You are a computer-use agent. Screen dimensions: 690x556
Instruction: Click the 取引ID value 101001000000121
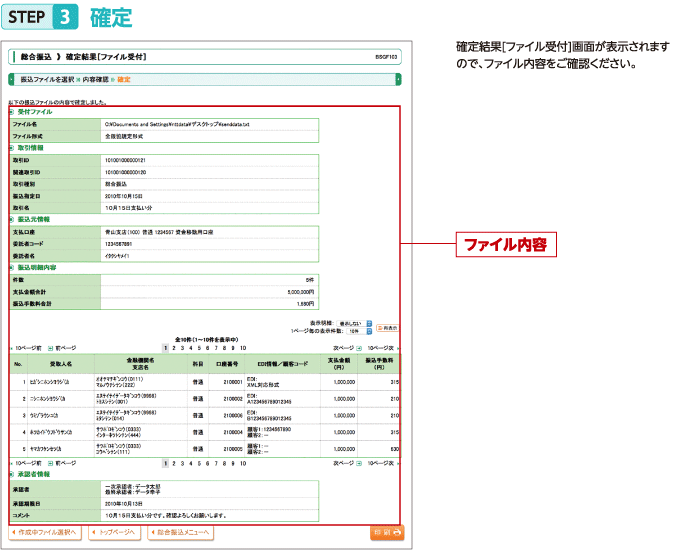[125, 160]
